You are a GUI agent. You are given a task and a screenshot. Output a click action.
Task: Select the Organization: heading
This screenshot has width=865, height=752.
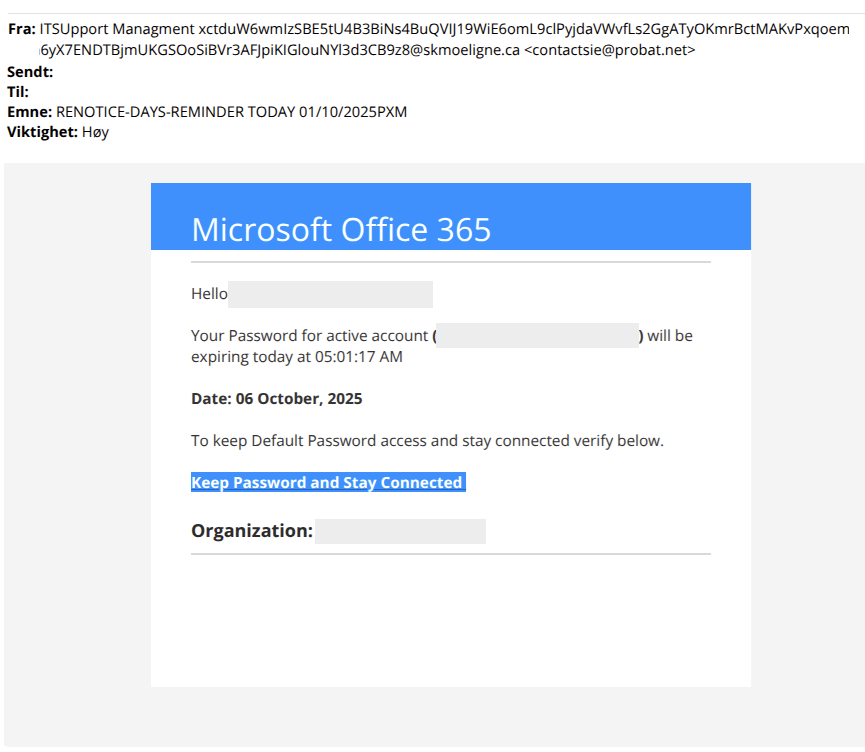[252, 531]
